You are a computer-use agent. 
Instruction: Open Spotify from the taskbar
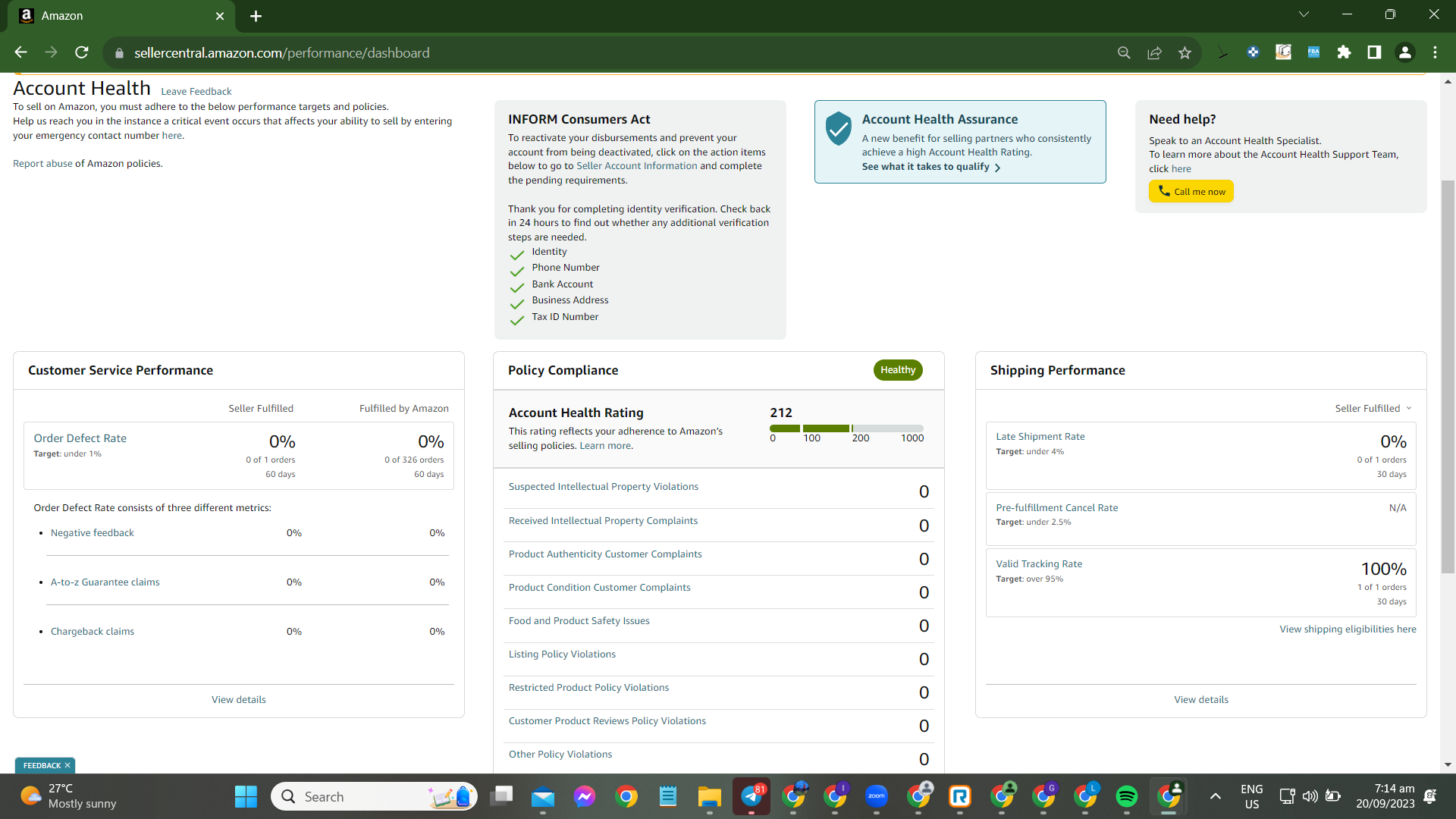coord(1127,797)
